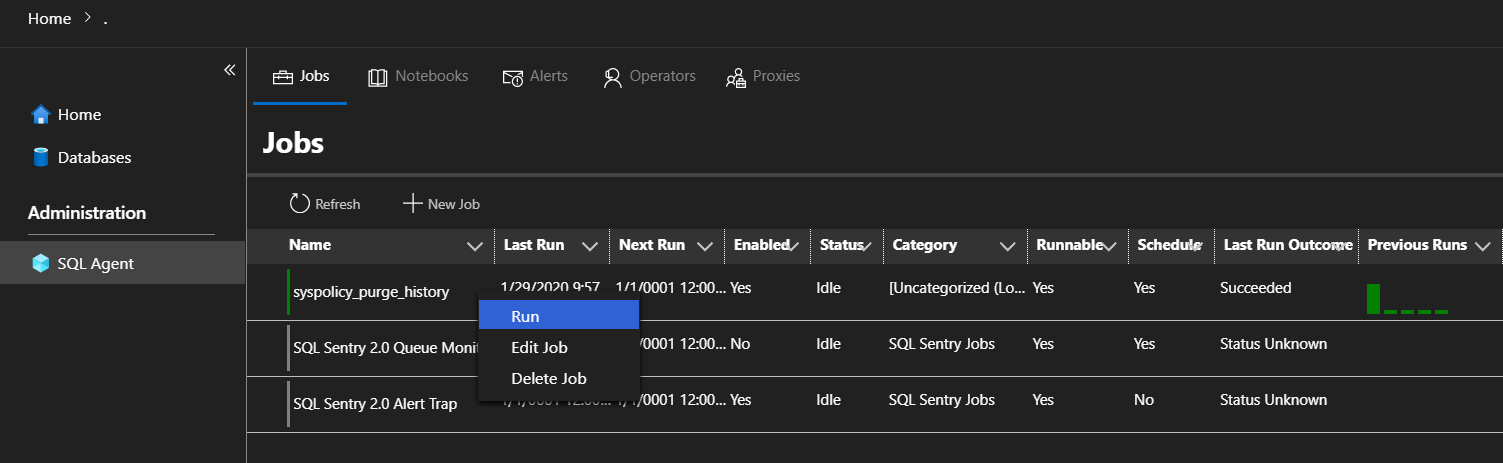Open Databases via its cylinder icon

click(x=41, y=157)
